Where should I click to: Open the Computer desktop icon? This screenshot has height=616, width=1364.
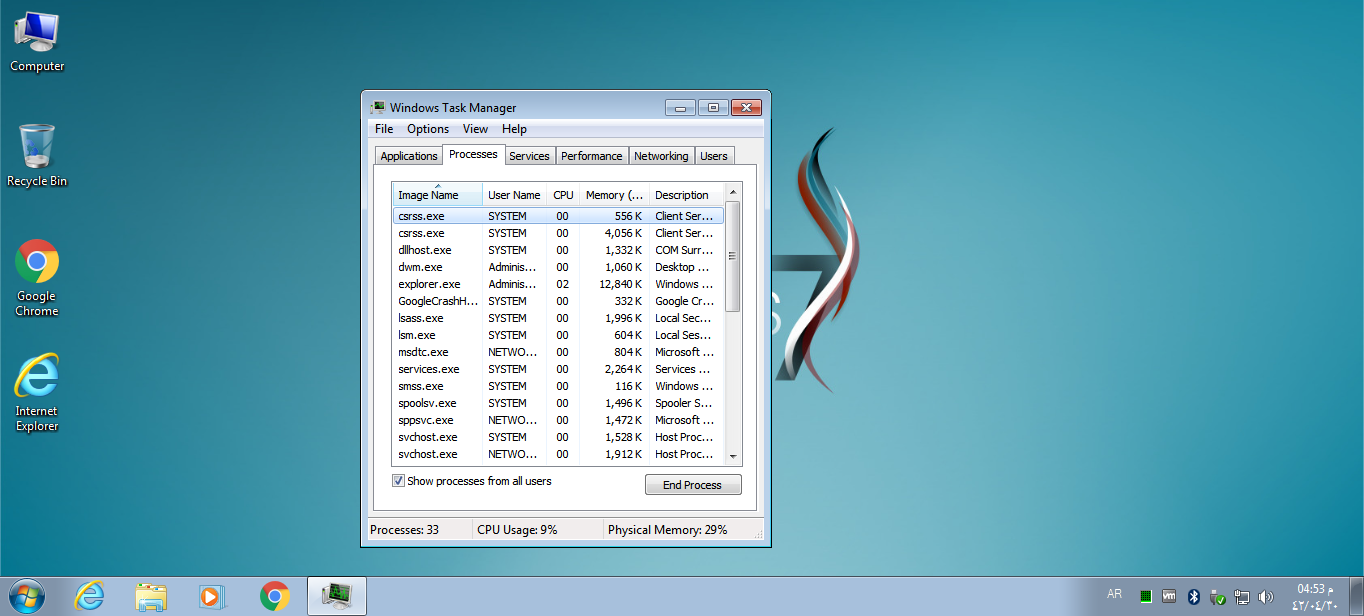[37, 42]
